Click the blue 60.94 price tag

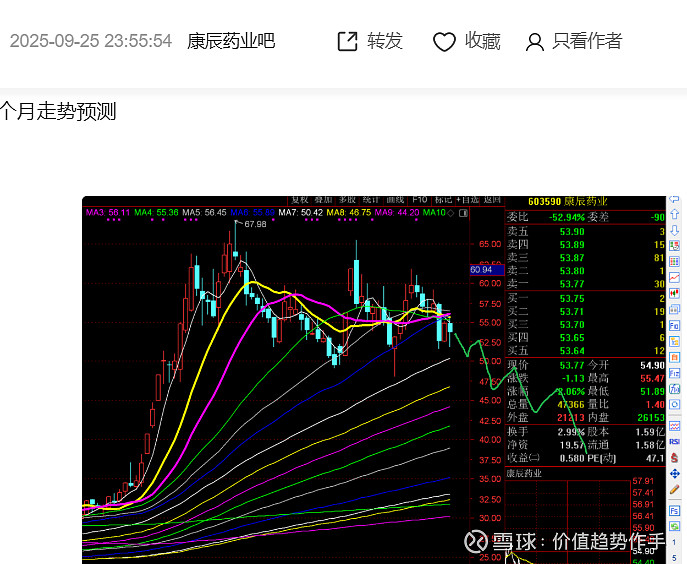pos(487,270)
